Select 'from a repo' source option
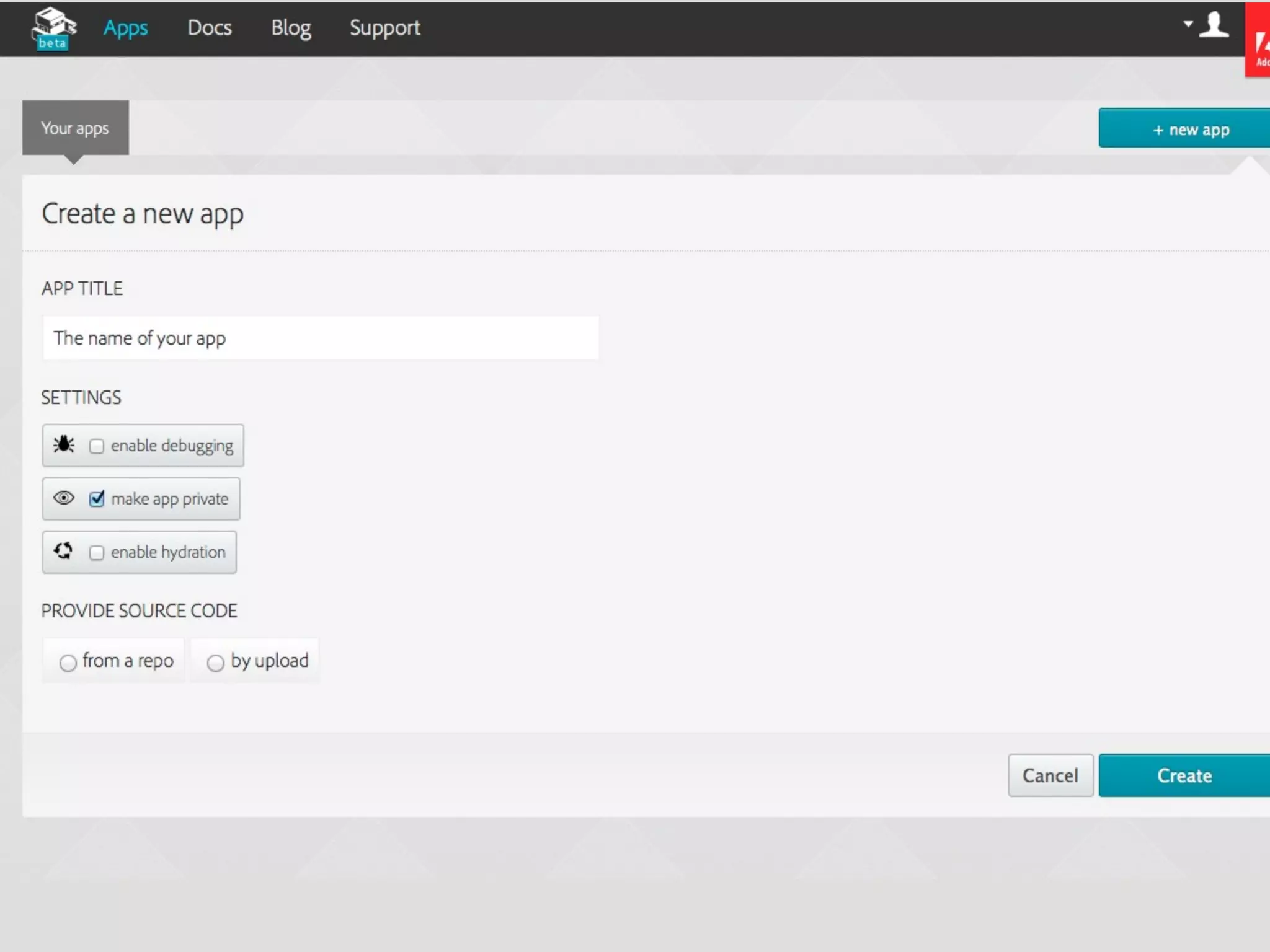The width and height of the screenshot is (1270, 952). click(x=68, y=663)
